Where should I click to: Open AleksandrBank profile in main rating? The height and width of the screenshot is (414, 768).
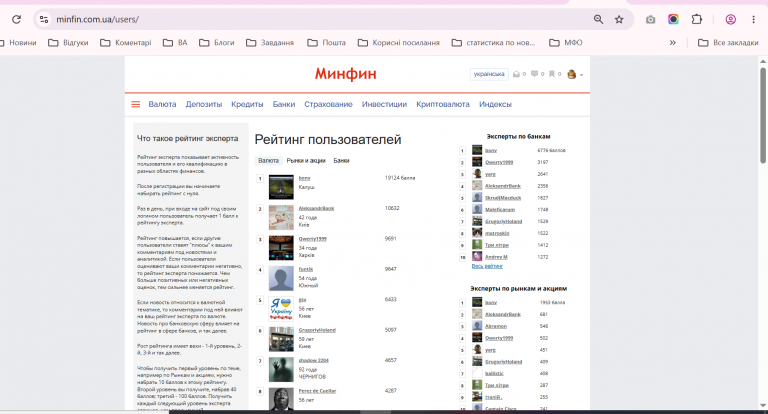pyautogui.click(x=316, y=208)
